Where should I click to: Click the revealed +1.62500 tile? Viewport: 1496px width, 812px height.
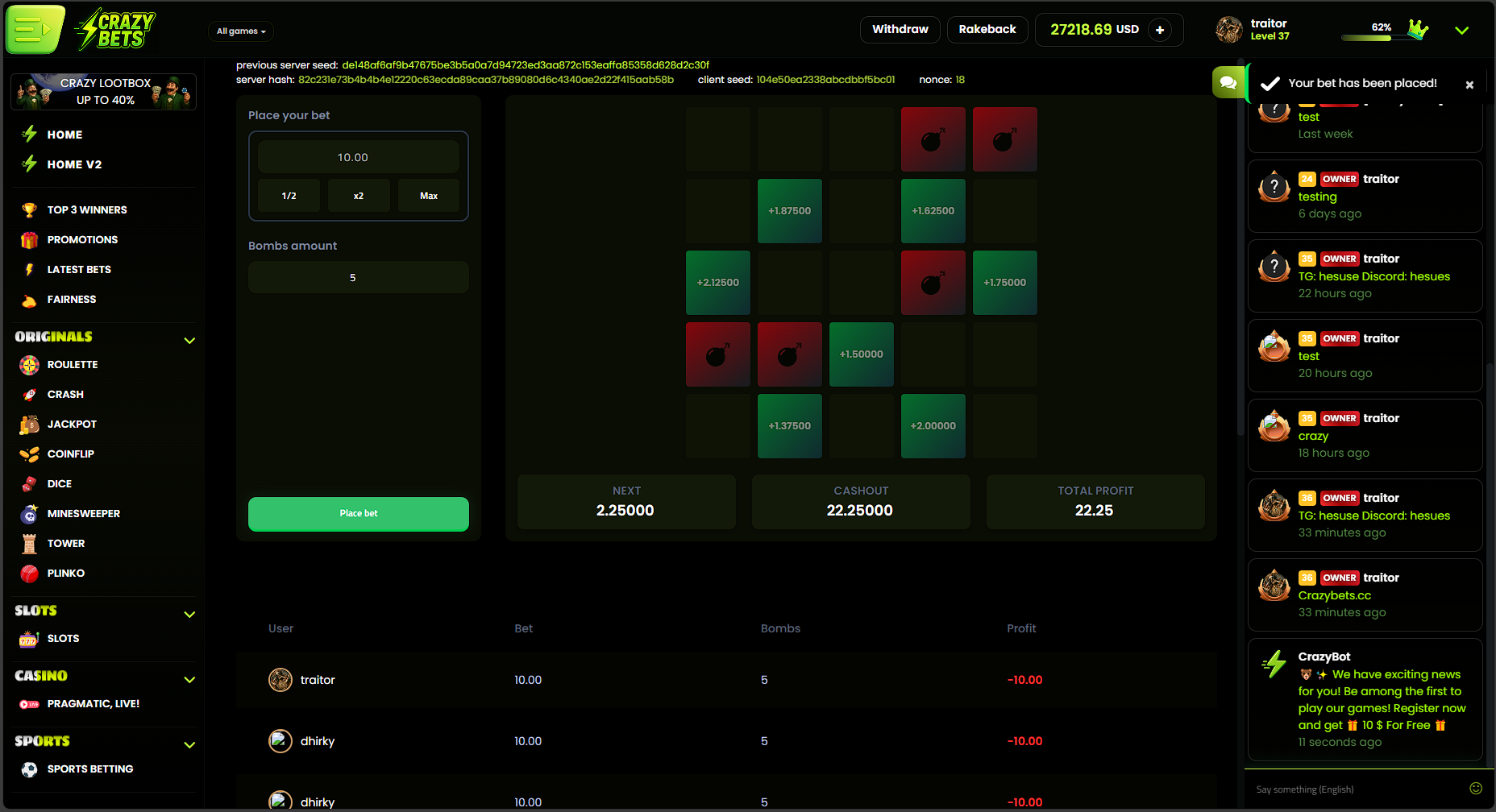click(933, 211)
